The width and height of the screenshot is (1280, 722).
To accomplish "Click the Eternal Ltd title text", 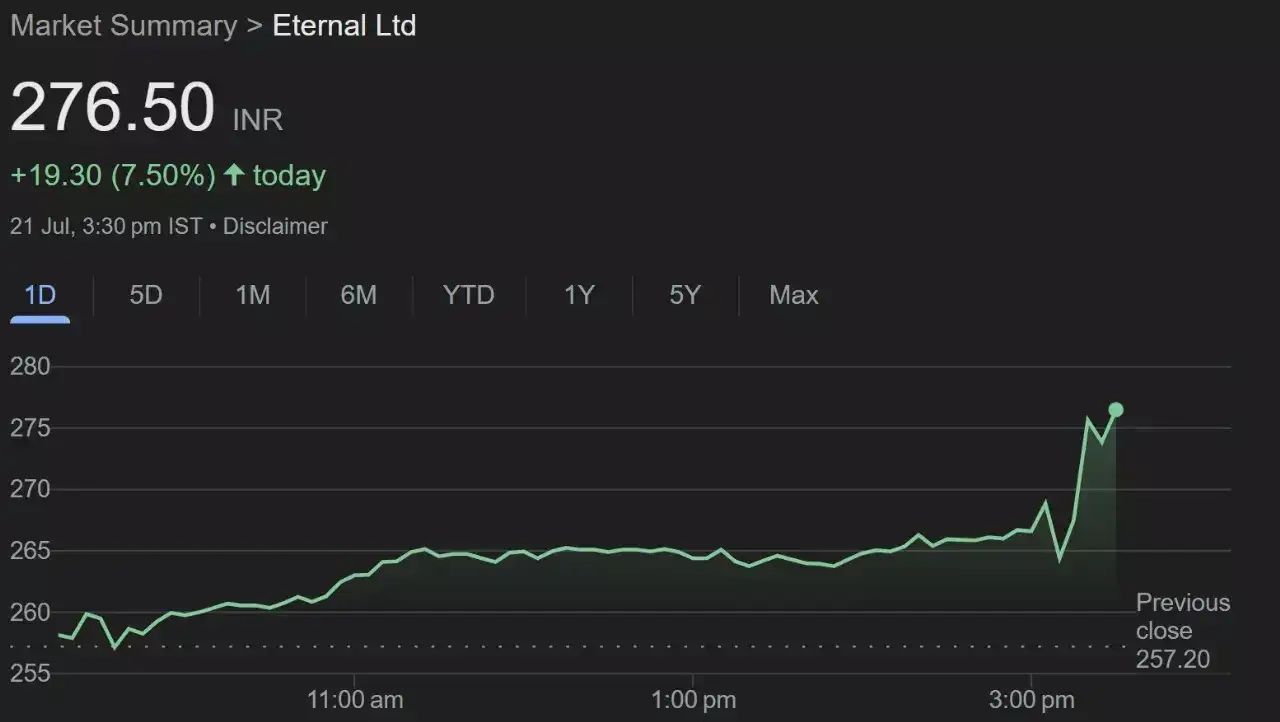I will [344, 26].
